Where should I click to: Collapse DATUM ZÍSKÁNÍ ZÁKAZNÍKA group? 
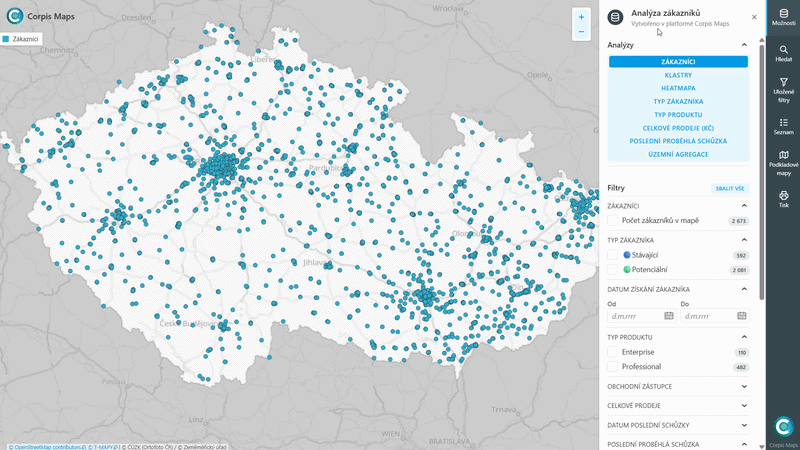coord(744,289)
